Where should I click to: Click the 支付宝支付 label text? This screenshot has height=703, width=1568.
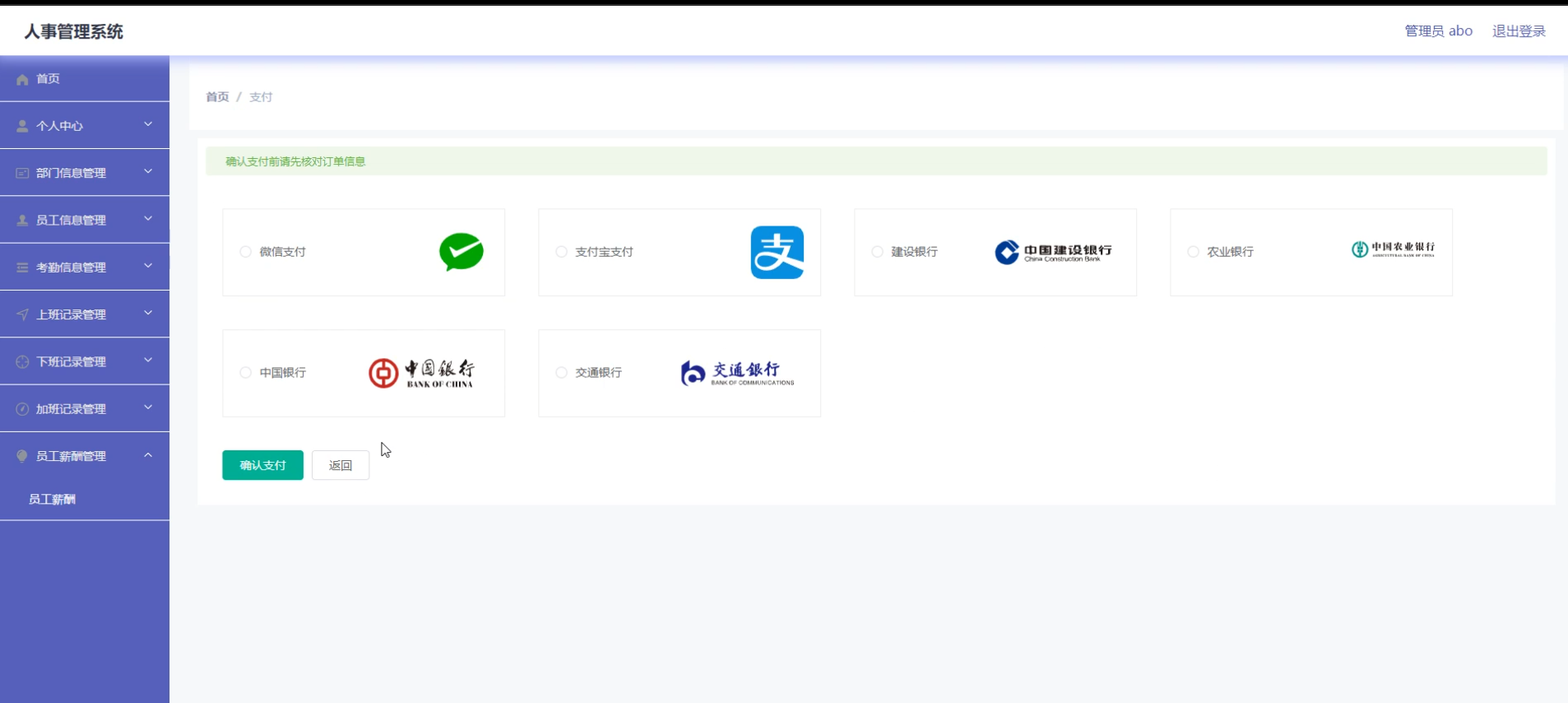604,252
